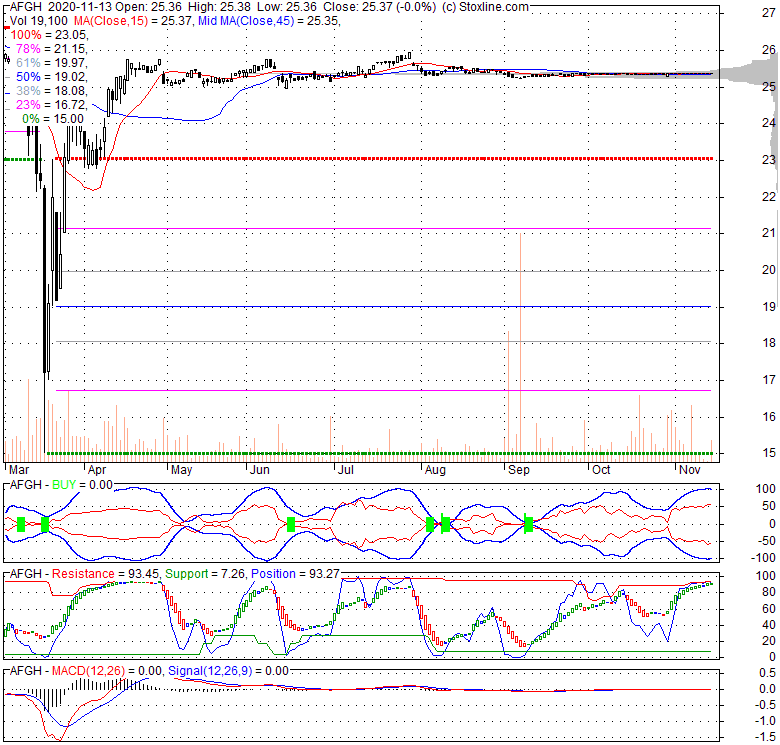
Task: Select the 'Vol 19,100' volume readout
Action: point(40,21)
